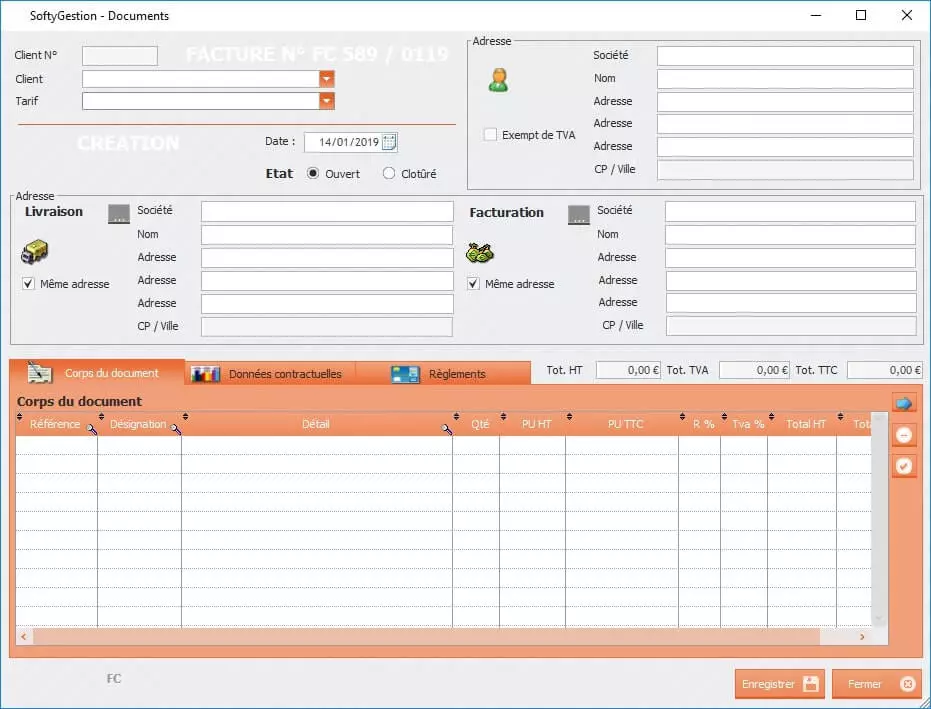The width and height of the screenshot is (931, 709).
Task: Click the sort arrows left of PU HT
Action: click(x=504, y=417)
